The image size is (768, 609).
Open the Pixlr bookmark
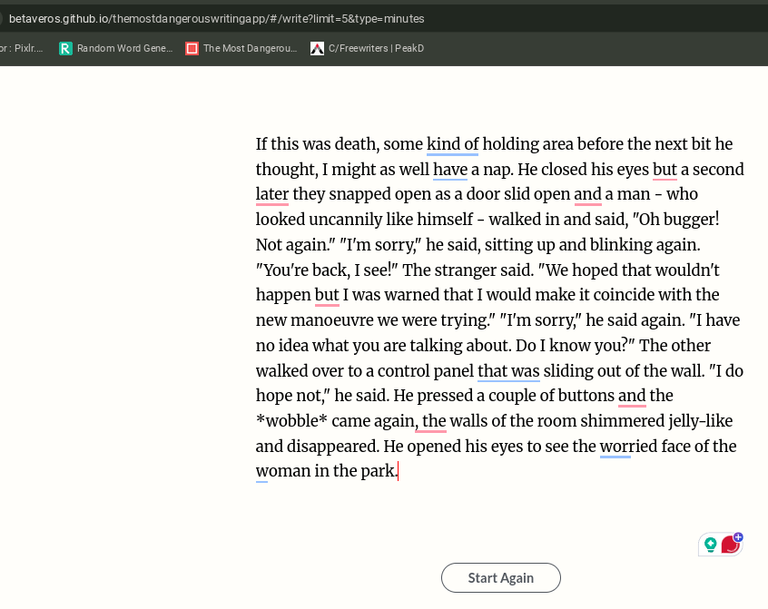[x=22, y=48]
